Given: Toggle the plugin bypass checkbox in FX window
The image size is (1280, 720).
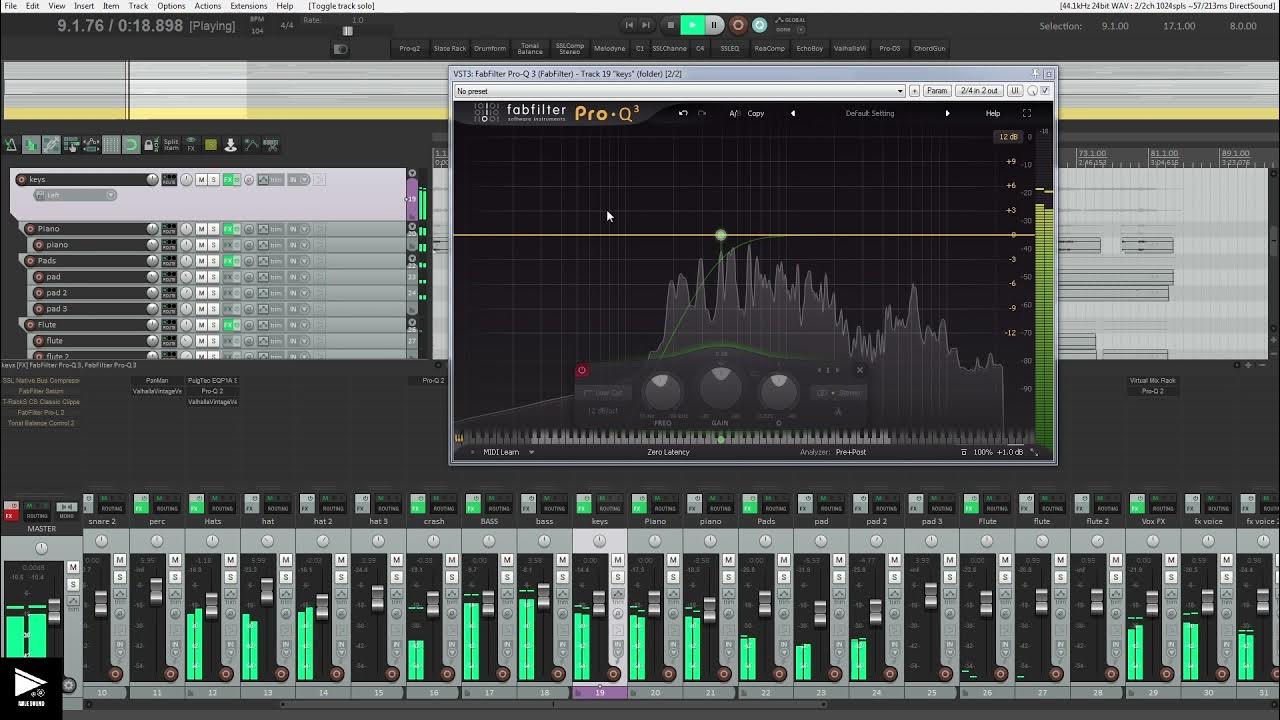Looking at the screenshot, I should tap(1045, 90).
